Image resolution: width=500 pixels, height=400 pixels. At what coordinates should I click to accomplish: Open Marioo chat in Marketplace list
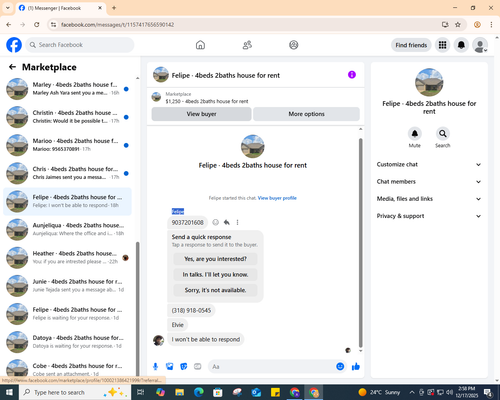[67, 145]
